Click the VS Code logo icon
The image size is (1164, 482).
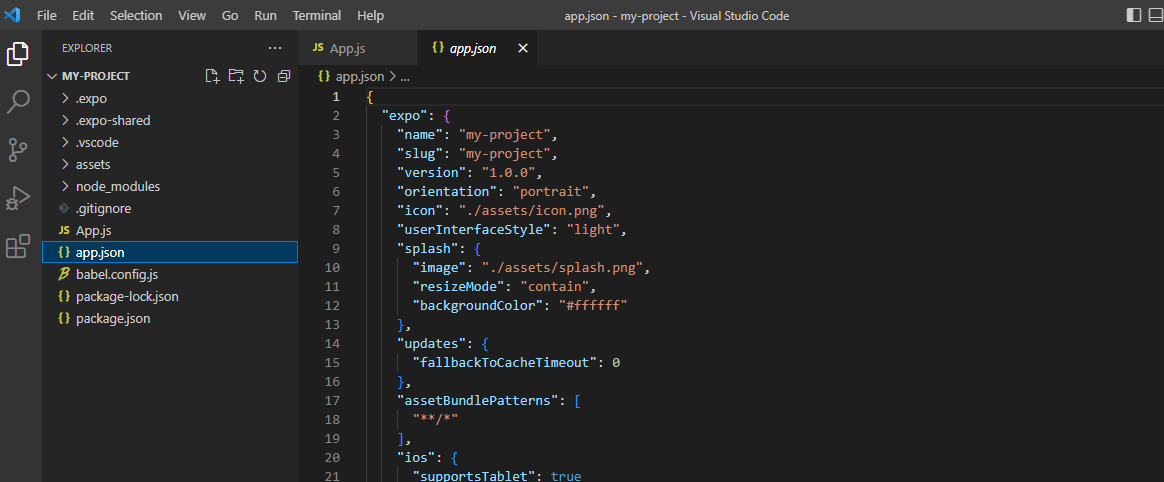(x=12, y=15)
